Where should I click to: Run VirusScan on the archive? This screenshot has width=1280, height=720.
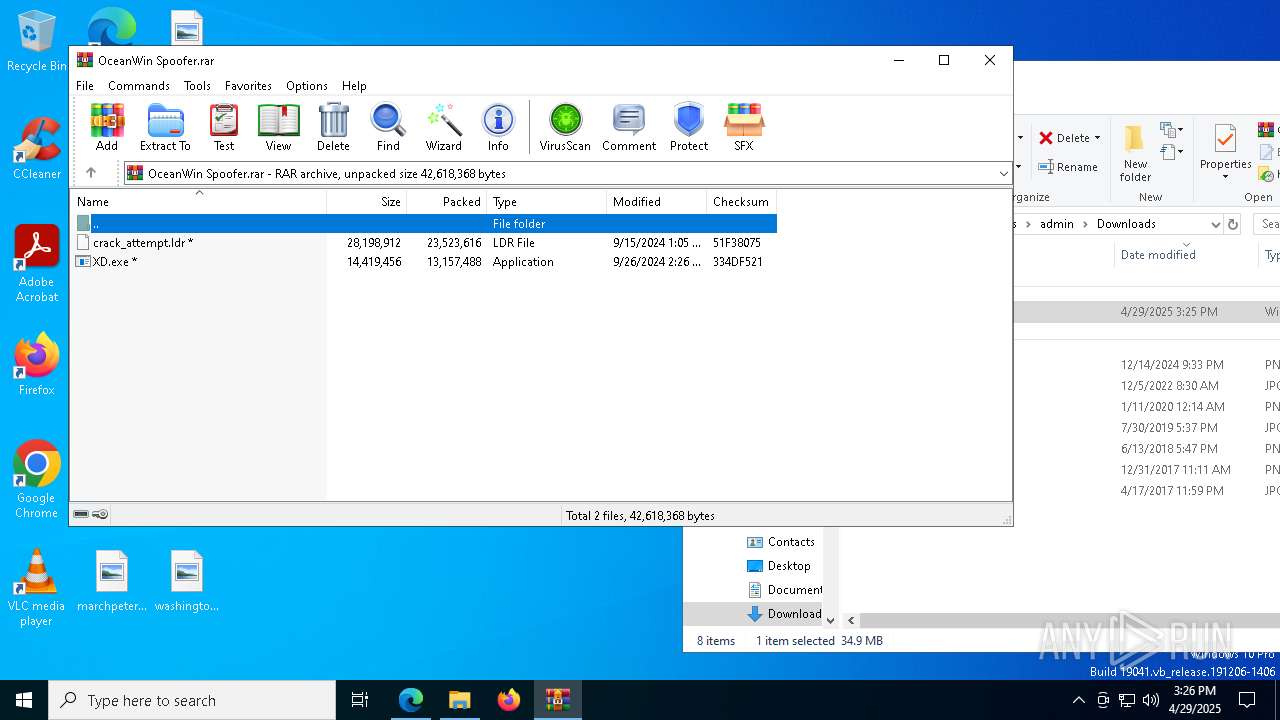565,127
